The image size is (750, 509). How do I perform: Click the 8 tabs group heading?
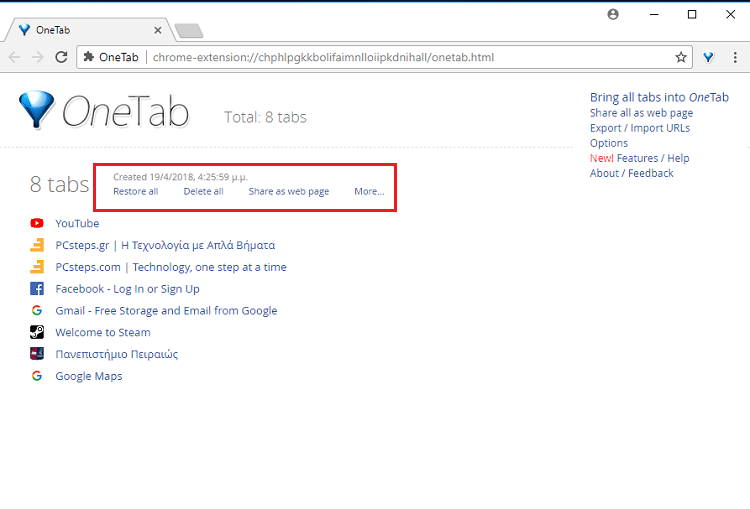click(x=59, y=184)
